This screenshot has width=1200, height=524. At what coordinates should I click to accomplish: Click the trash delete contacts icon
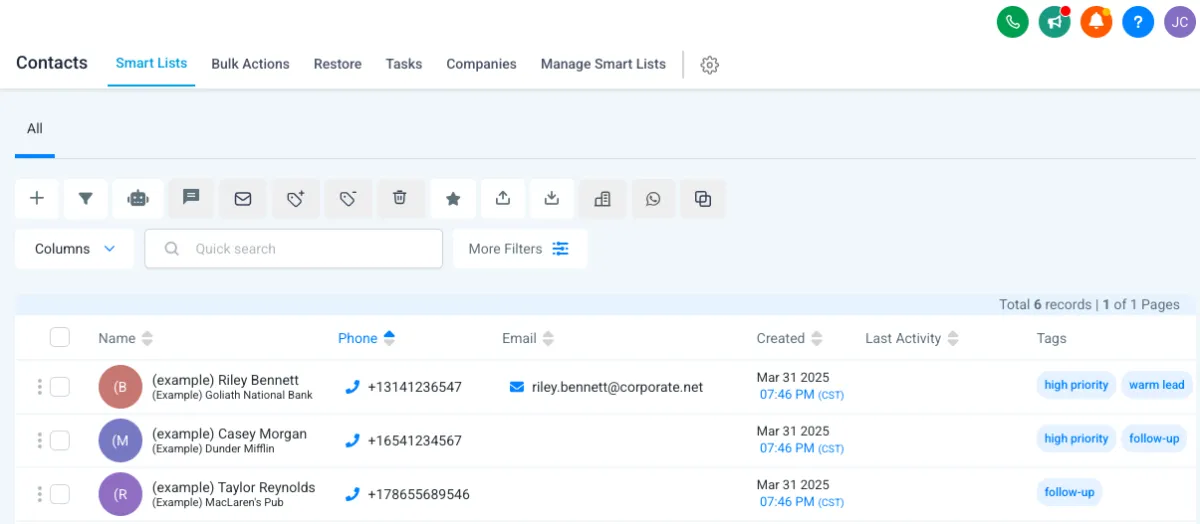[x=400, y=198]
